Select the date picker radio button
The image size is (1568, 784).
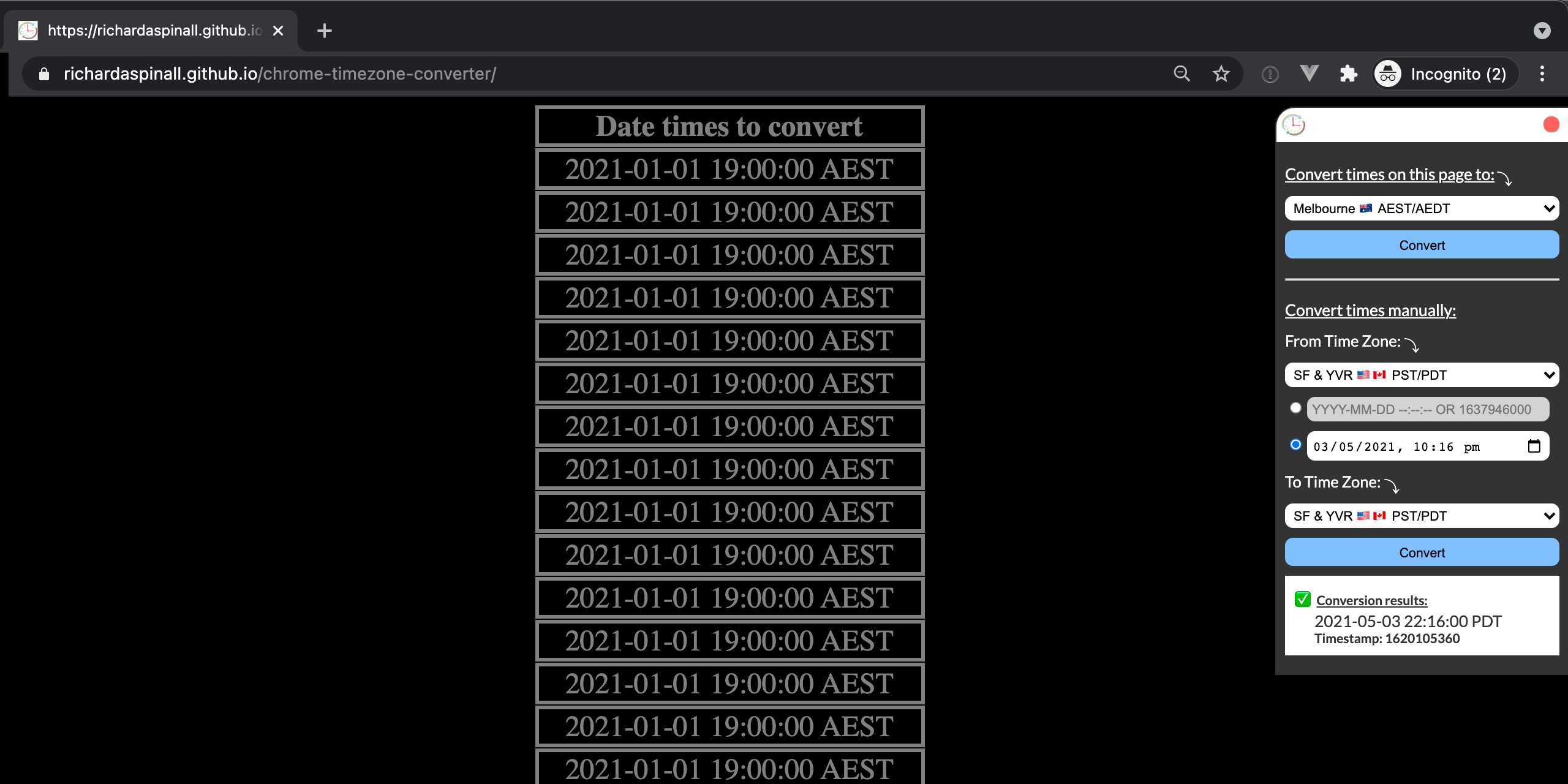[x=1295, y=445]
